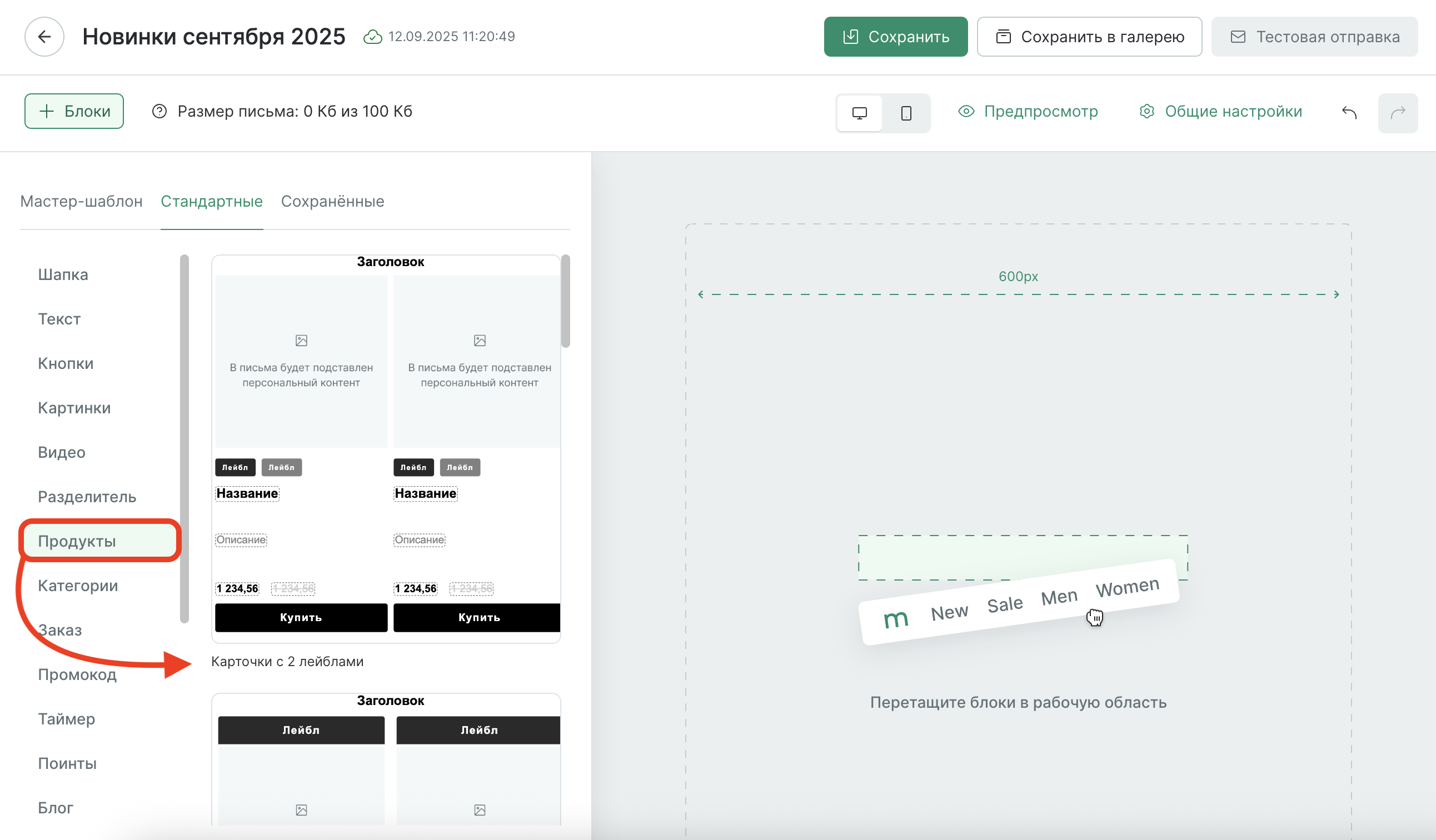Open Предпросмотр with the eye icon
The height and width of the screenshot is (840, 1436).
(x=1028, y=112)
